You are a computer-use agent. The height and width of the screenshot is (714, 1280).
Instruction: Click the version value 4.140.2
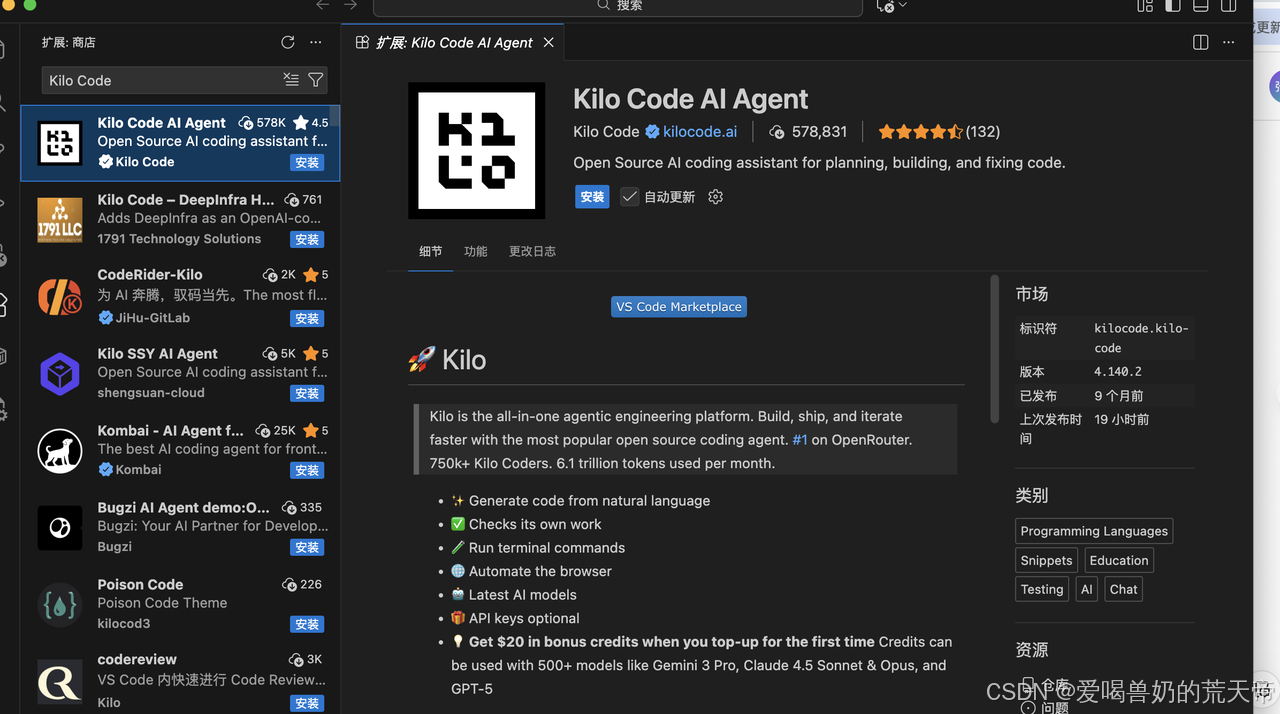click(x=1118, y=371)
